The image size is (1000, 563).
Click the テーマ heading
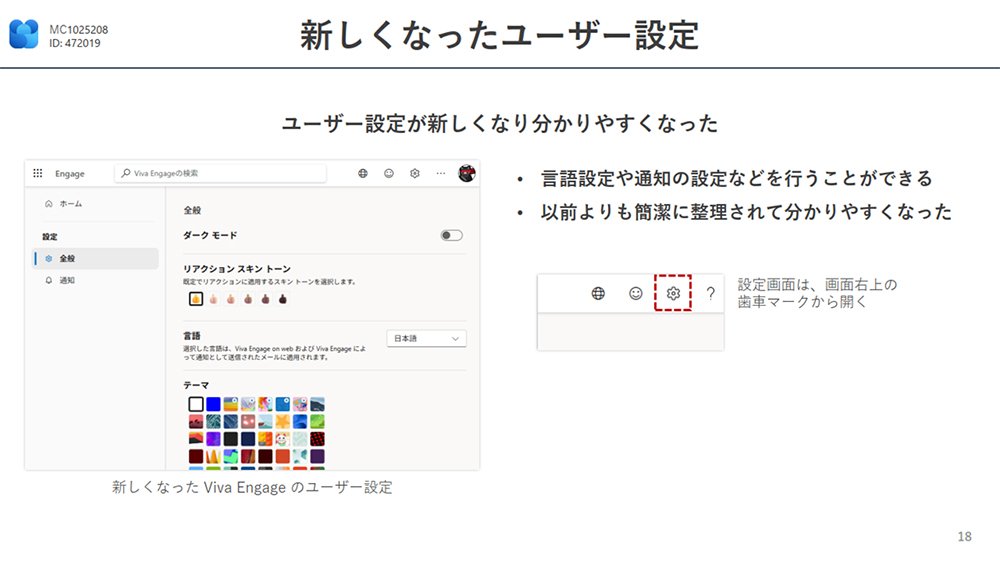[196, 385]
